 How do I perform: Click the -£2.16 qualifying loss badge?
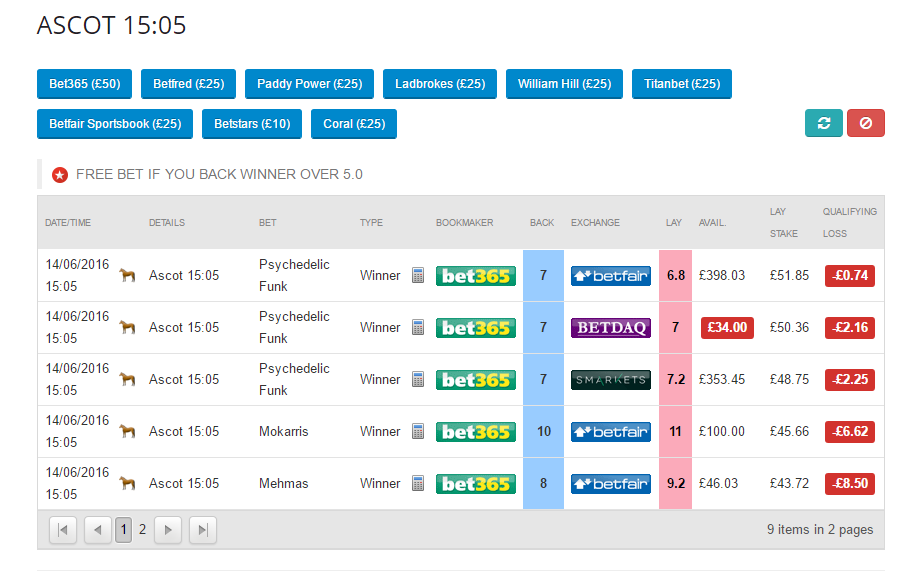pos(850,327)
